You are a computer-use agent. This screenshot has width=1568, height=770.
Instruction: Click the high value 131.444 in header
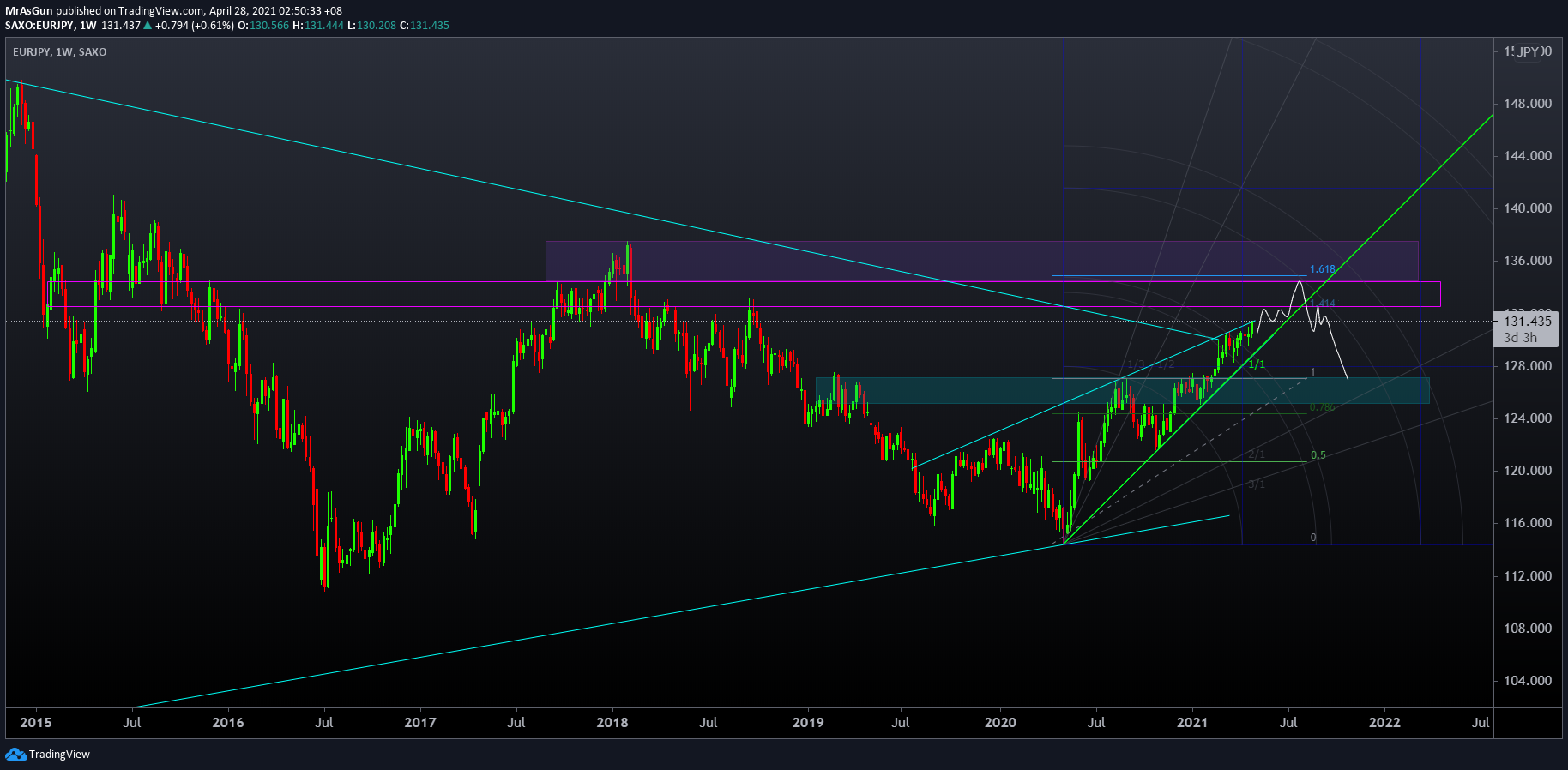323,26
